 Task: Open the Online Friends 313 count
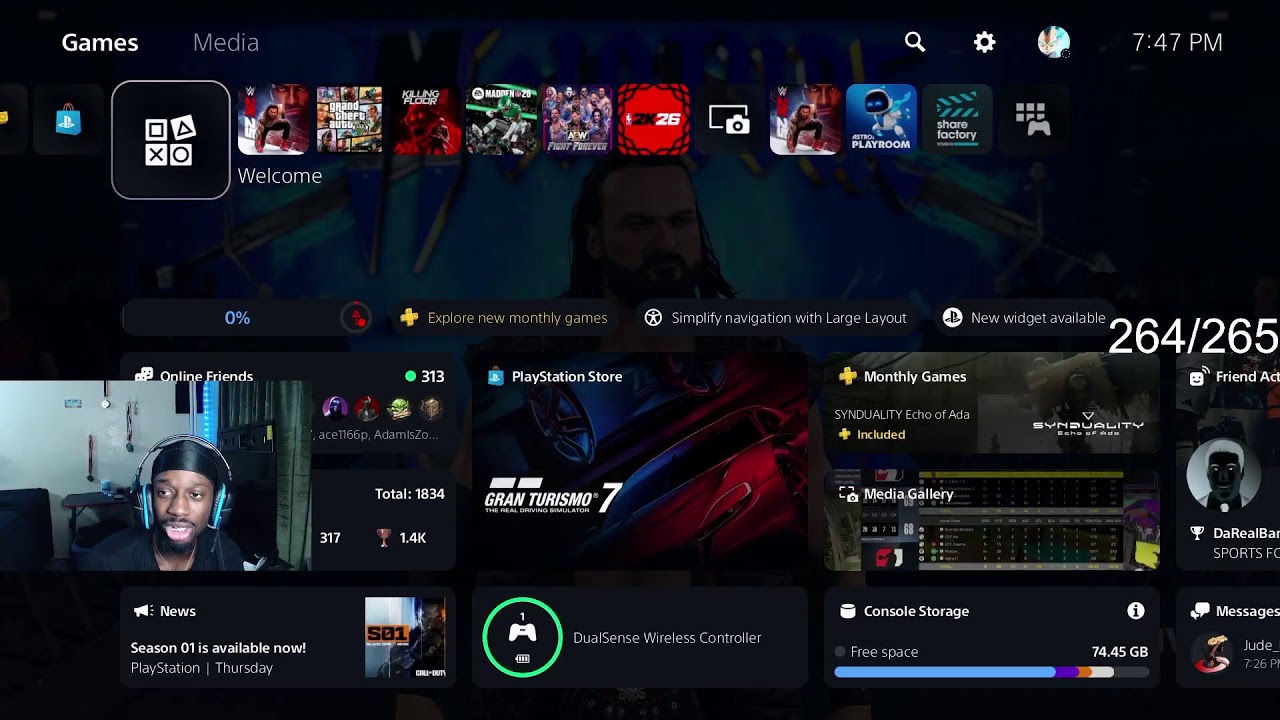click(425, 377)
